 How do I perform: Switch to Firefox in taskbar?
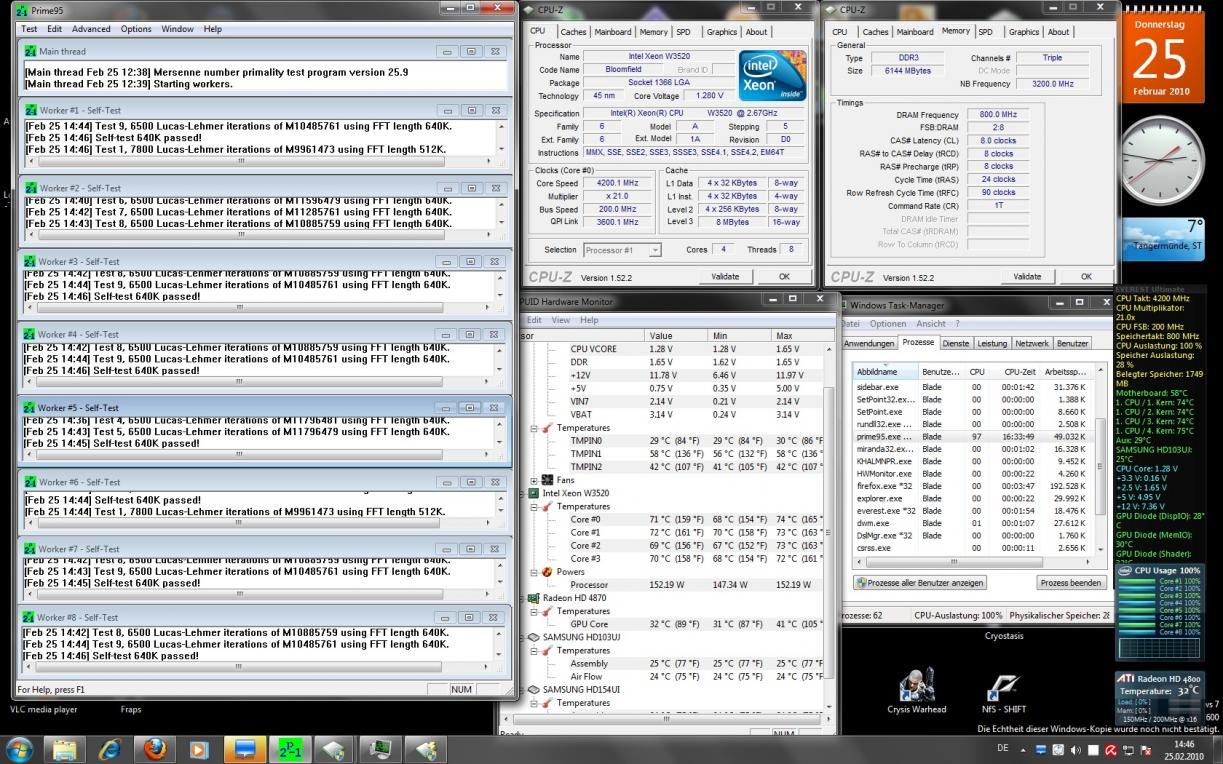tap(155, 748)
